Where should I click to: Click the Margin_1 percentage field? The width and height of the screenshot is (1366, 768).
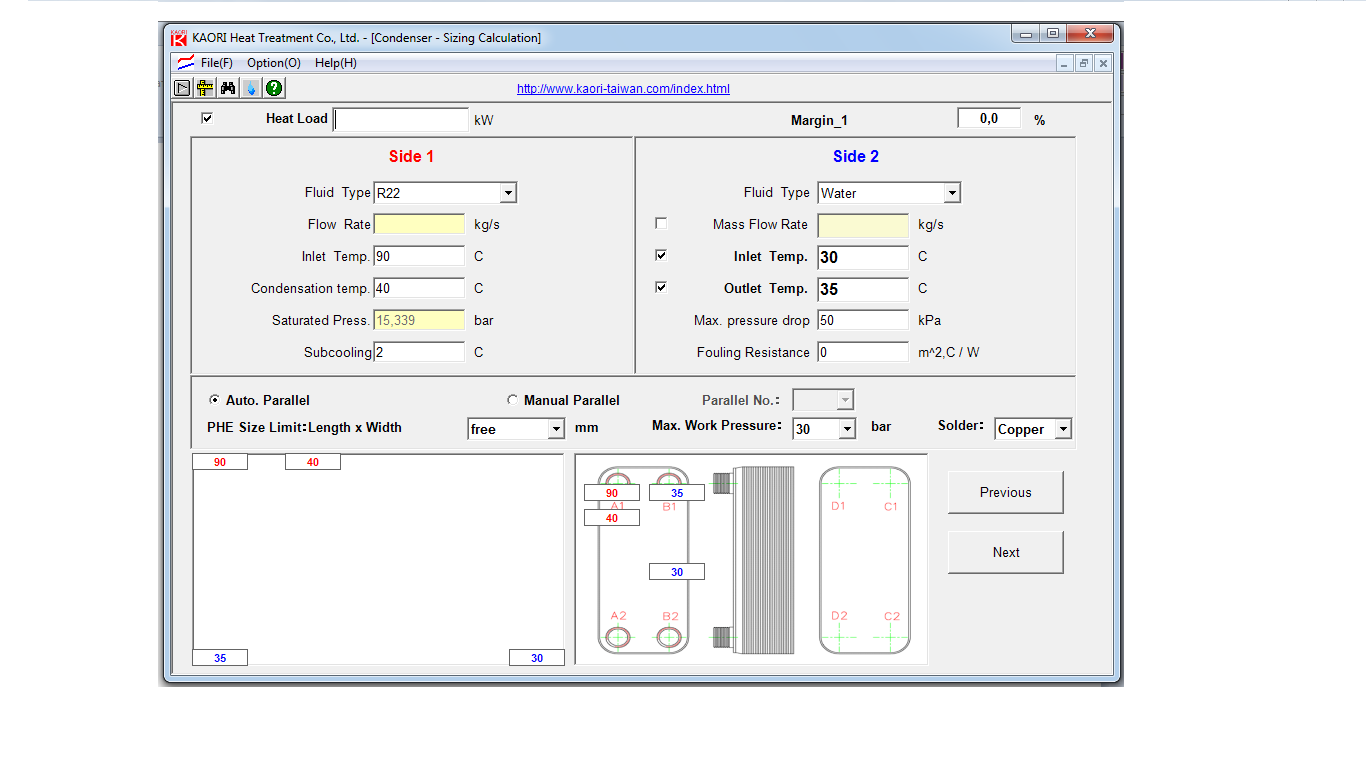pos(989,118)
